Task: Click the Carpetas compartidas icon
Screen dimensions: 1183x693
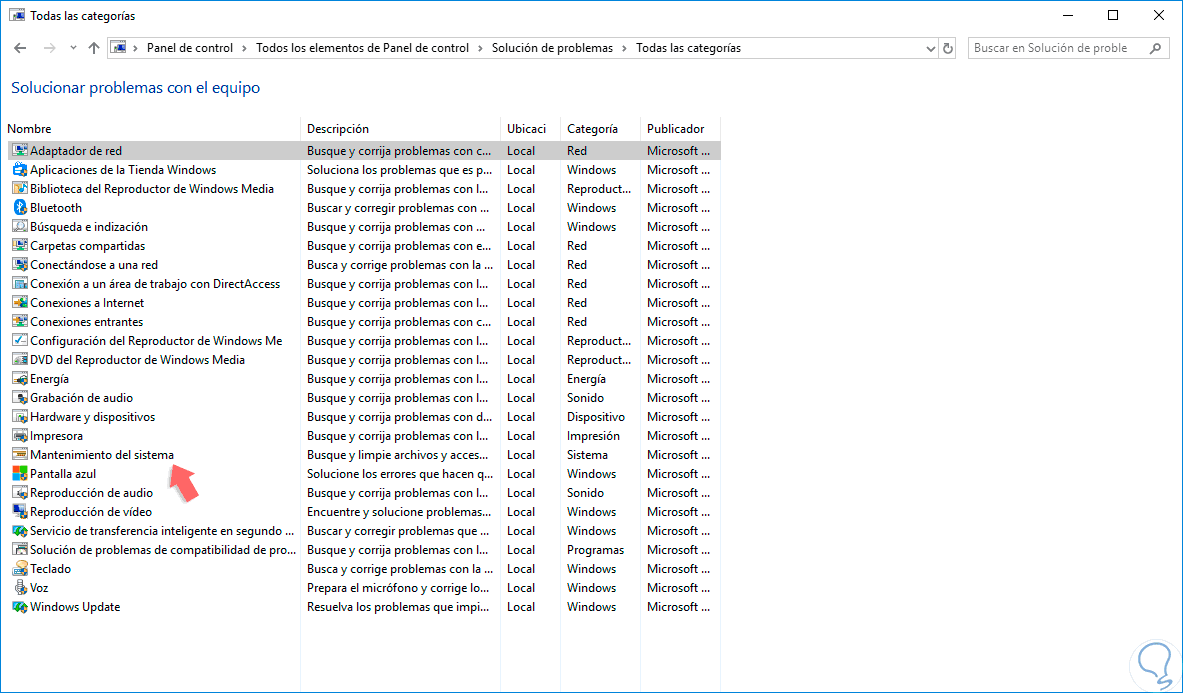Action: tap(20, 246)
